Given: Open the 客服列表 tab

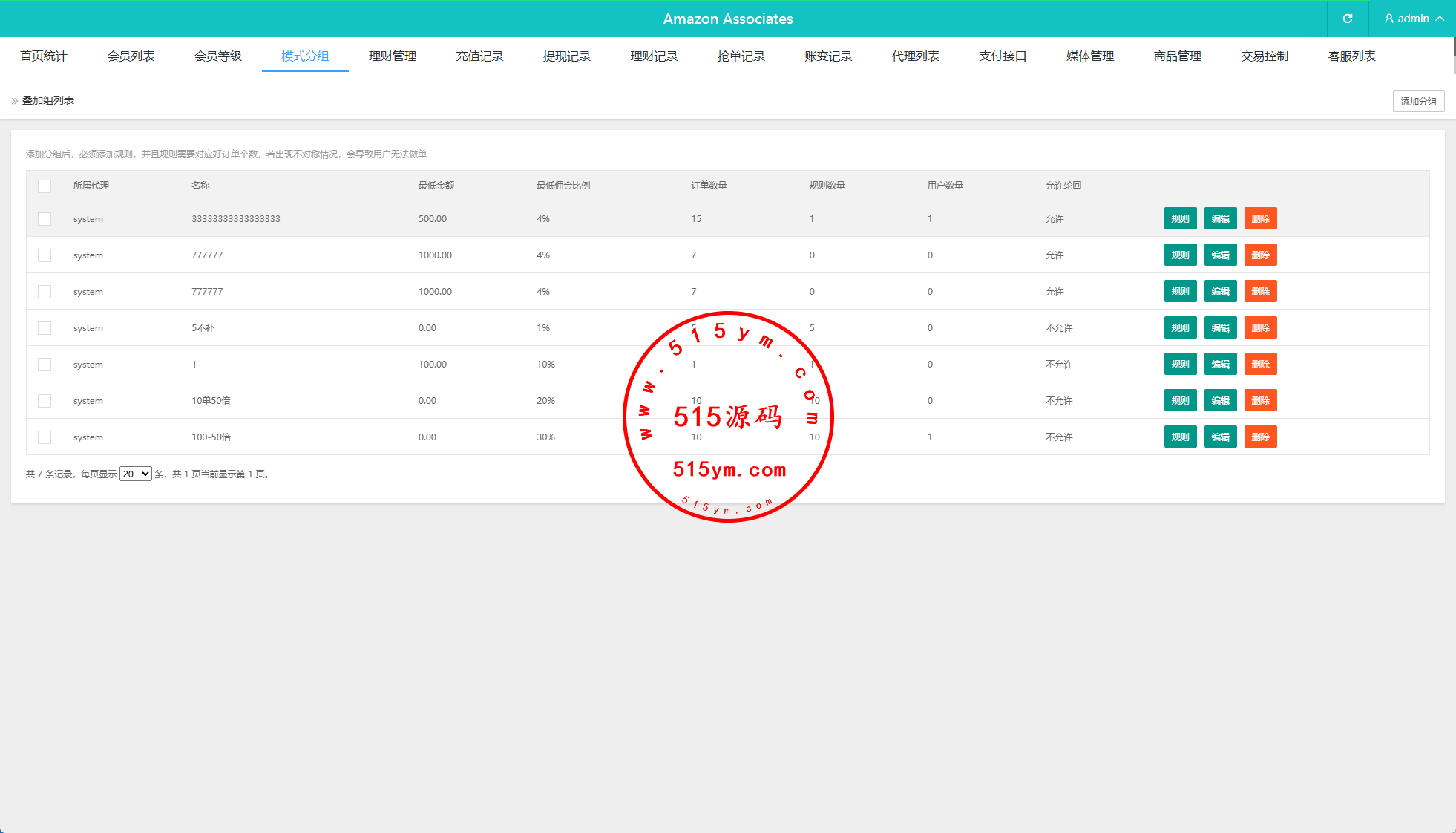Looking at the screenshot, I should click(1351, 56).
